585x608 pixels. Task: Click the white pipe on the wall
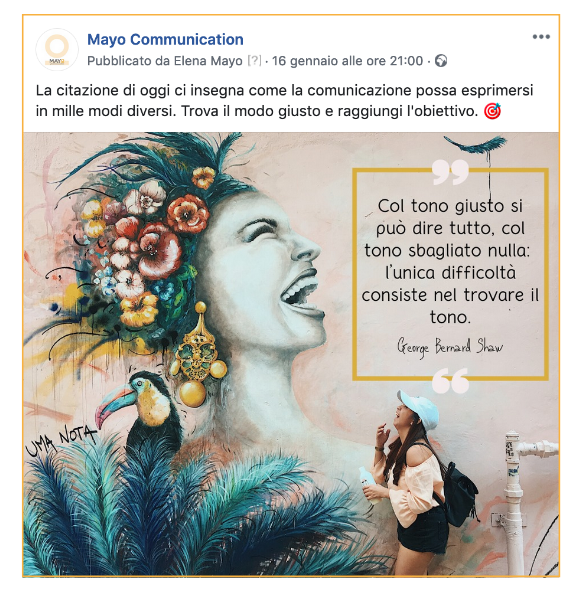(x=523, y=502)
